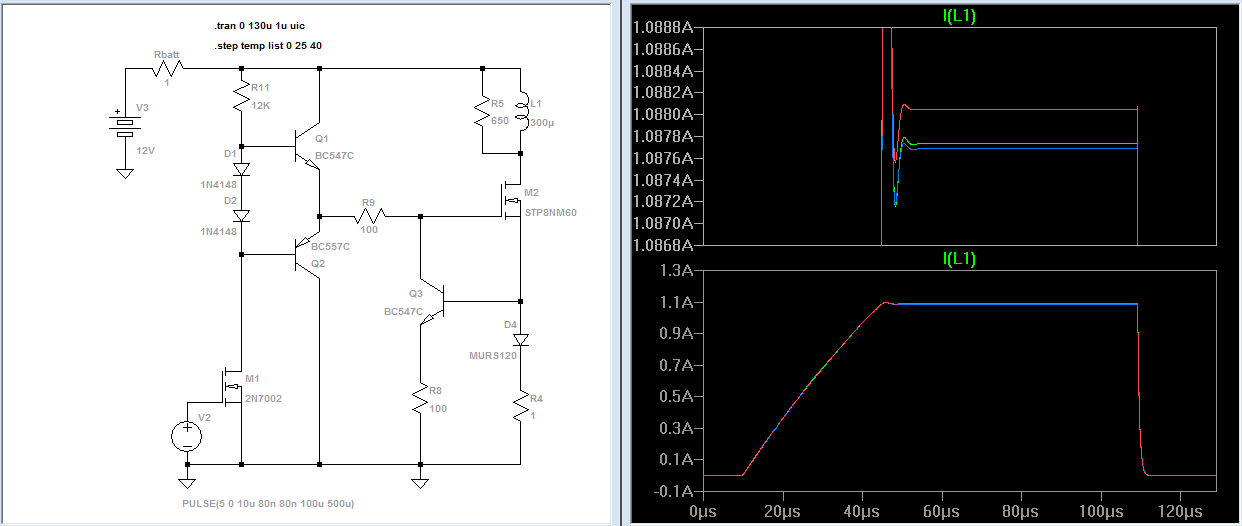This screenshot has width=1242, height=526.
Task: Select the D1 1N4148 diode symbol
Action: click(x=241, y=169)
